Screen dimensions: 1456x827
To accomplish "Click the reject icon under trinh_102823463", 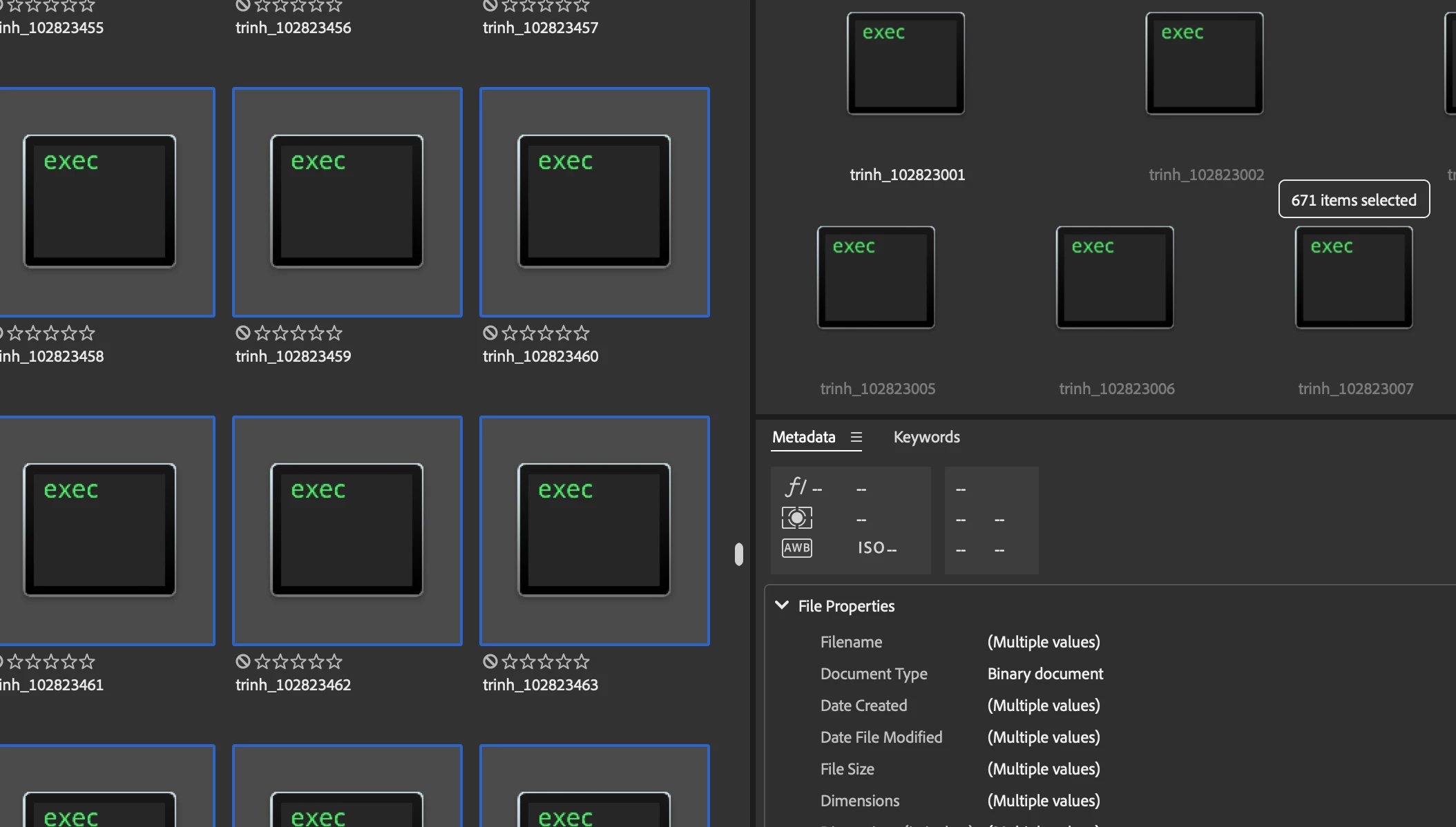I will point(490,662).
